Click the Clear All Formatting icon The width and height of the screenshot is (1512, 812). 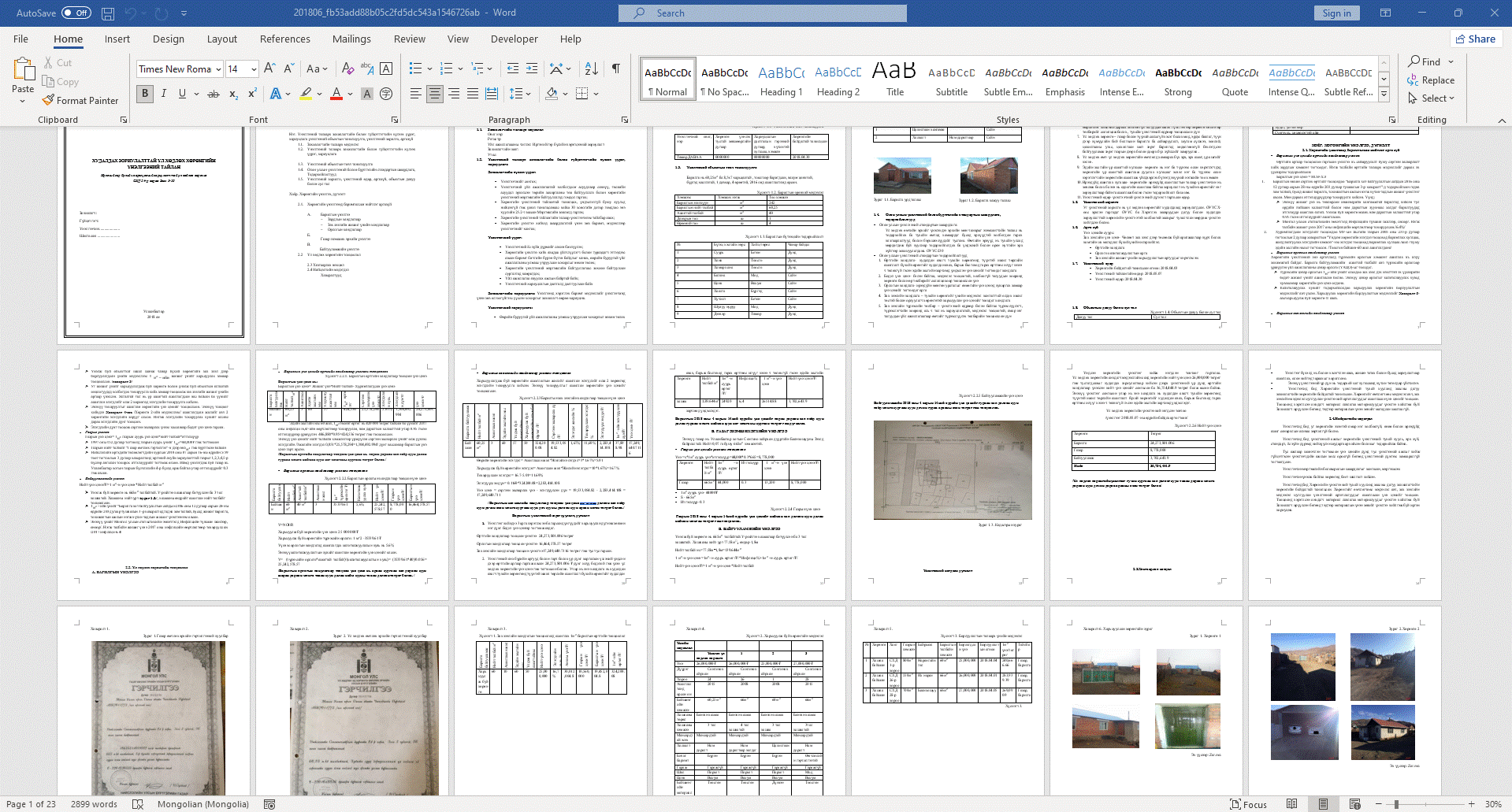347,69
